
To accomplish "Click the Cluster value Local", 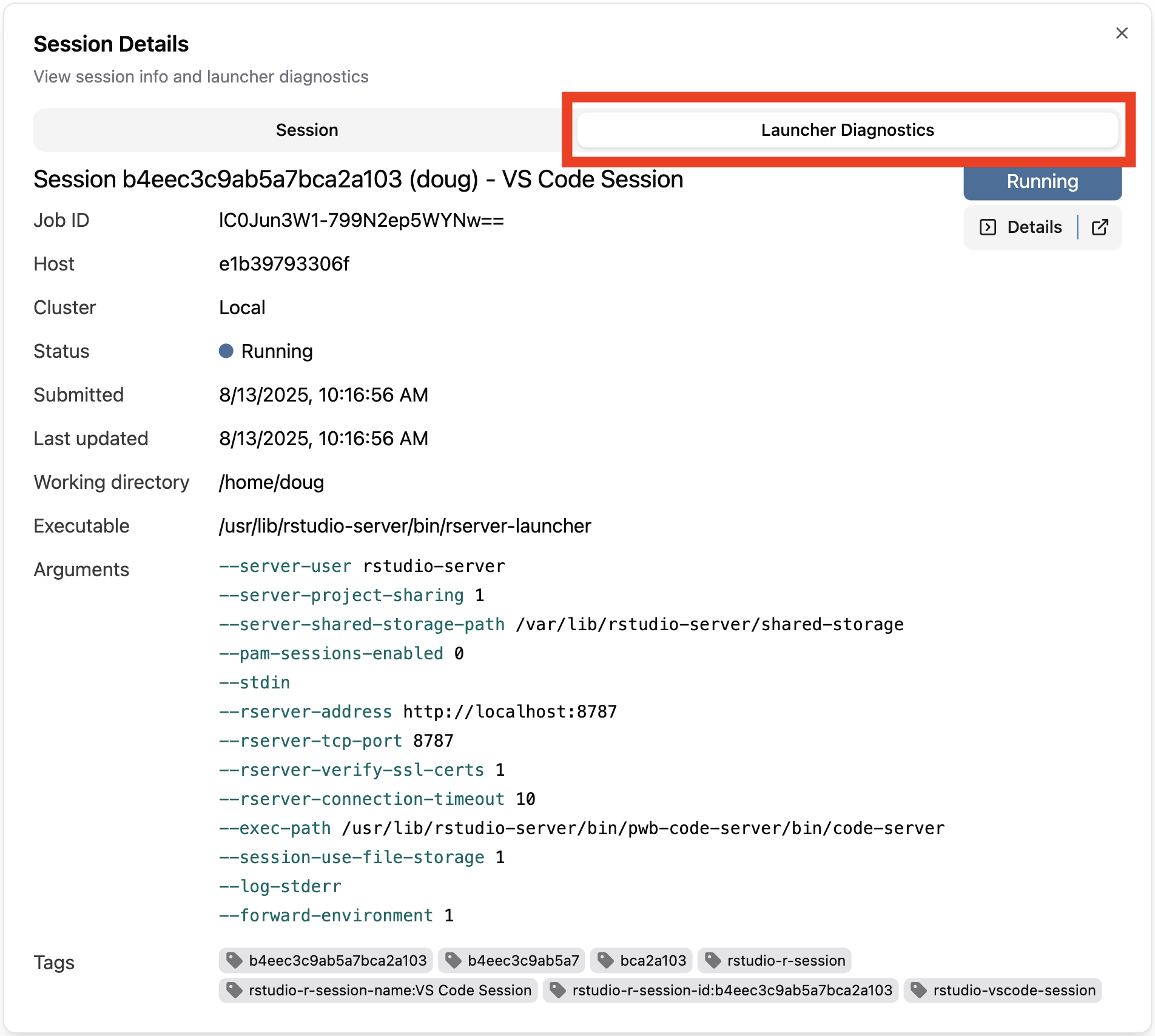I will [x=242, y=308].
